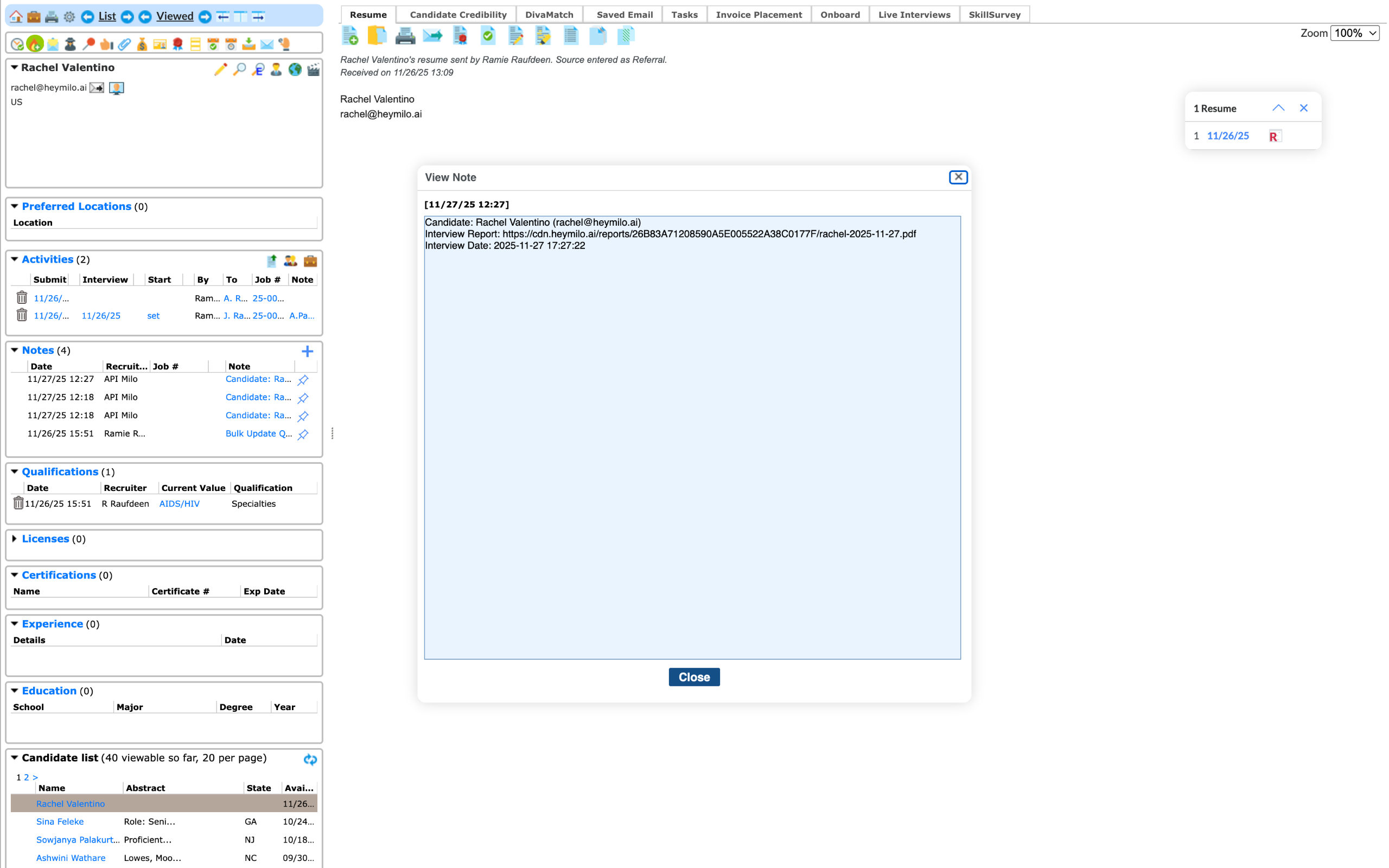Pin the first 11/27/25 12:18 note
Viewport: 1389px width, 868px height.
pos(303,398)
